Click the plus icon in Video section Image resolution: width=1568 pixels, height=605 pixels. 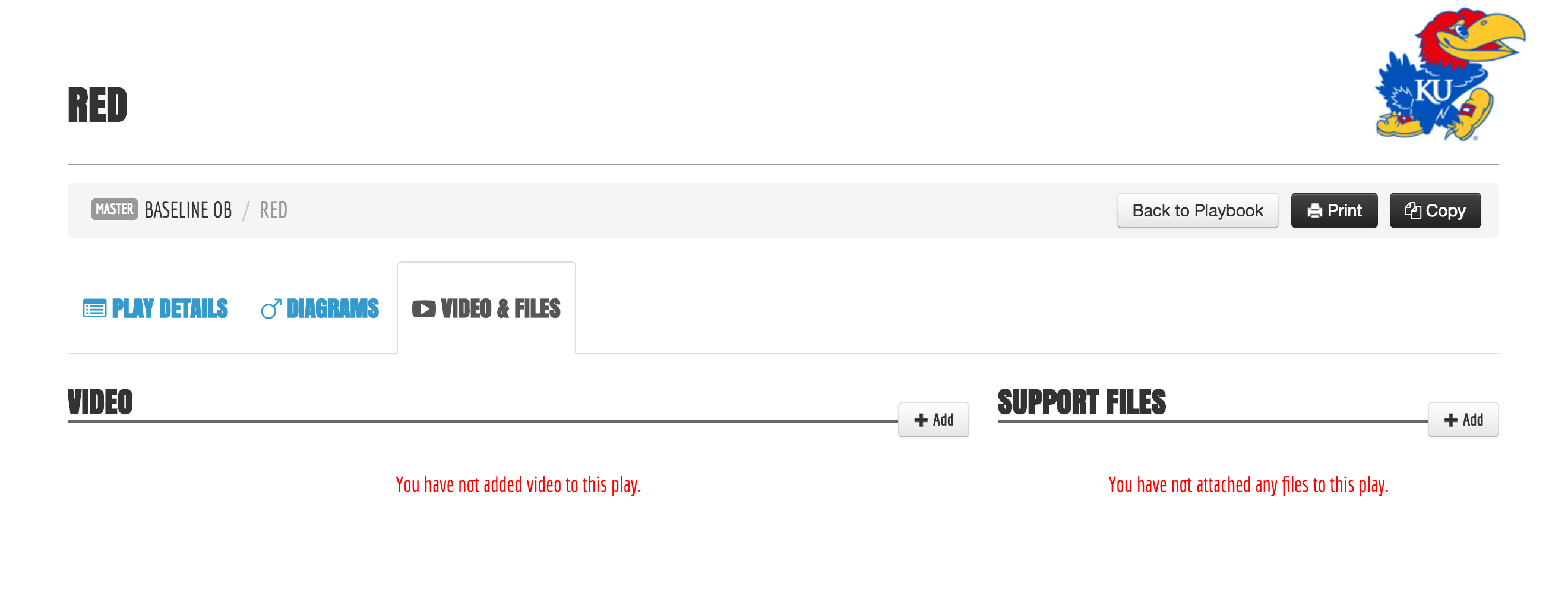pos(921,420)
